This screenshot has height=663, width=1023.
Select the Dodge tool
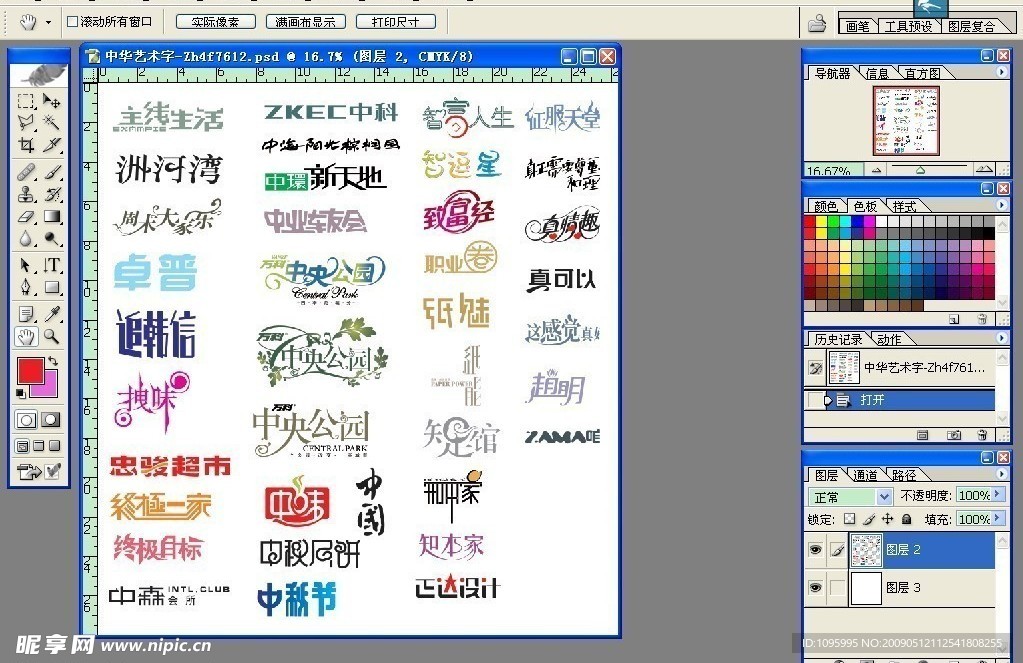pyautogui.click(x=52, y=238)
